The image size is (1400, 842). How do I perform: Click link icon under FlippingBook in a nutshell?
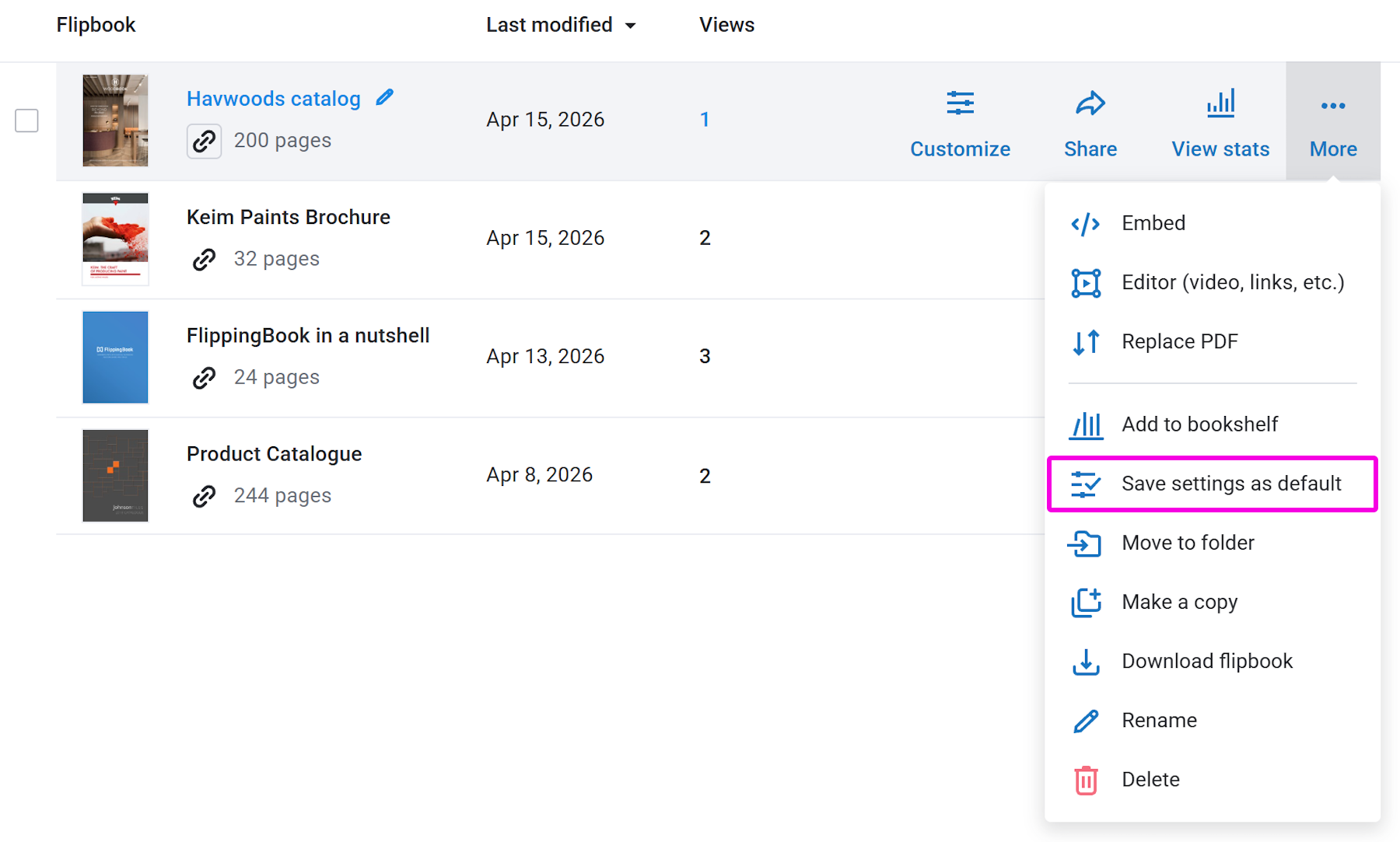(x=204, y=378)
